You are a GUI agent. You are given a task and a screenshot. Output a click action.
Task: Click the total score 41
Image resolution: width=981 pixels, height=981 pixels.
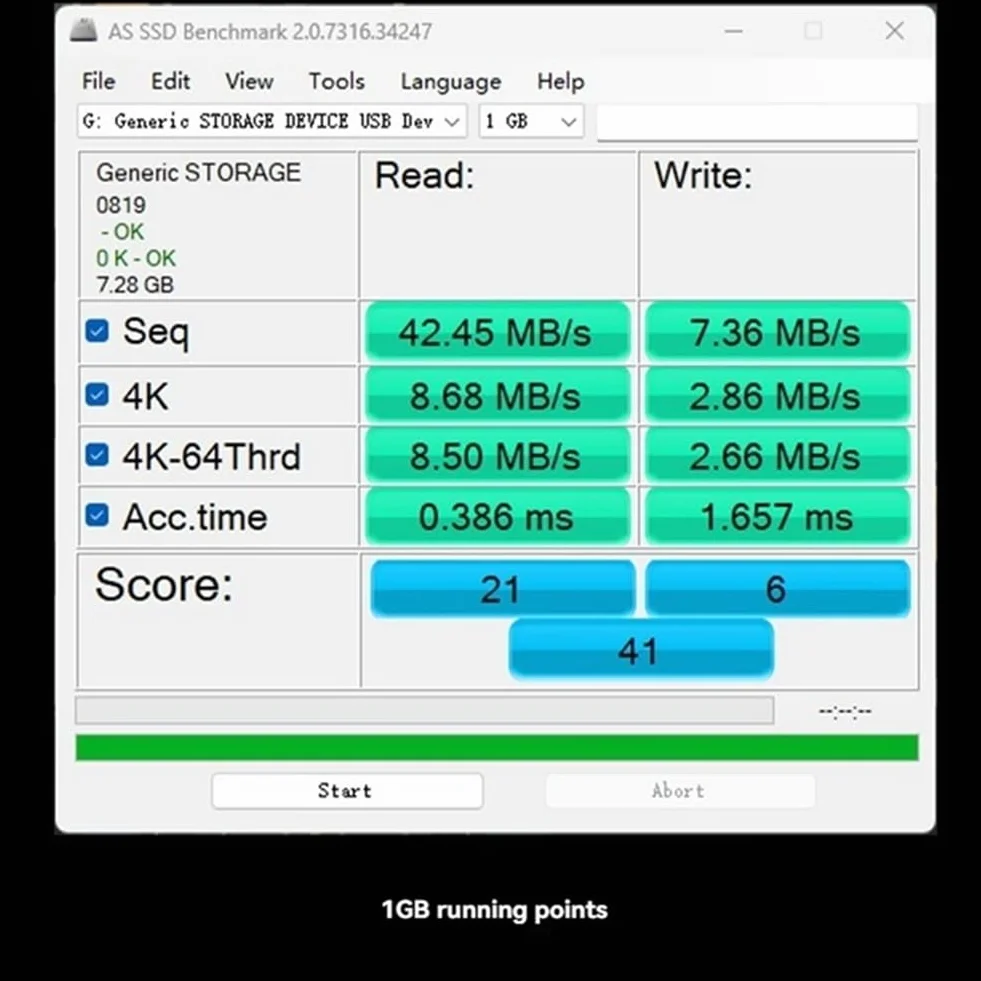point(641,650)
